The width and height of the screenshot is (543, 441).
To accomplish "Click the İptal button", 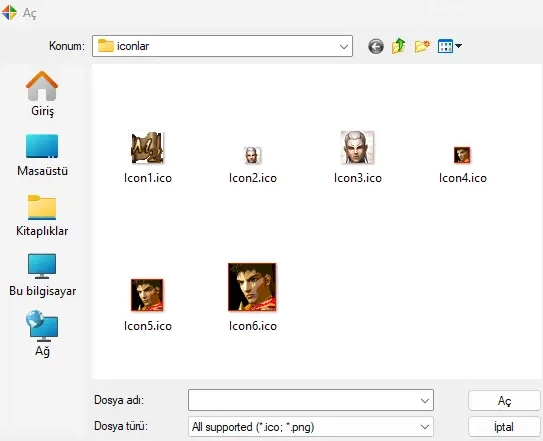I will click(504, 427).
